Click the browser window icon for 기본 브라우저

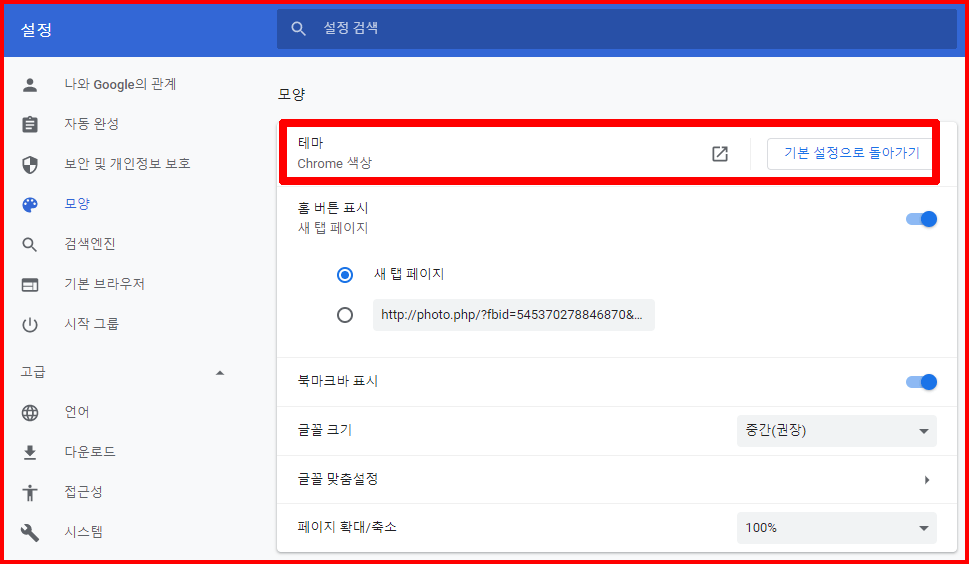pos(30,285)
